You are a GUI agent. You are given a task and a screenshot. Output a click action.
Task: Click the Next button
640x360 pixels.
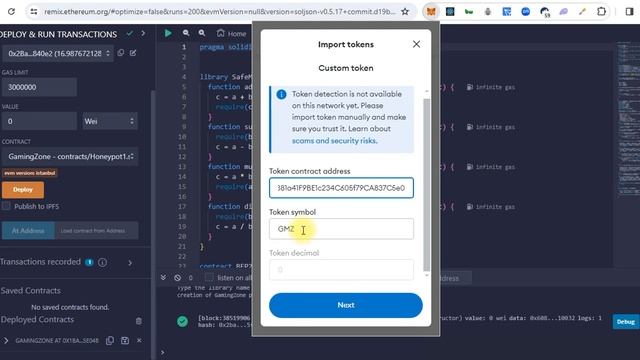click(346, 305)
